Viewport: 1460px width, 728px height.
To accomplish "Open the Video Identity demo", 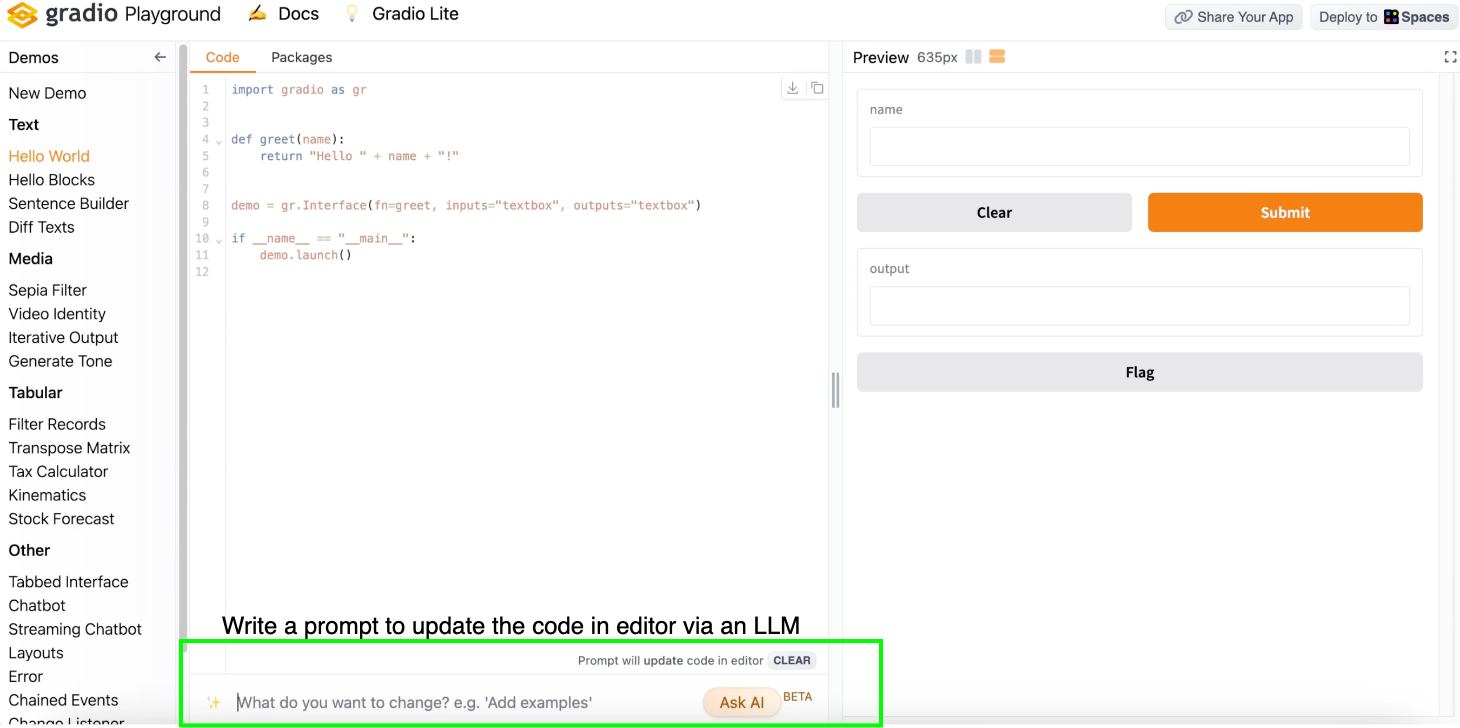I will [57, 314].
